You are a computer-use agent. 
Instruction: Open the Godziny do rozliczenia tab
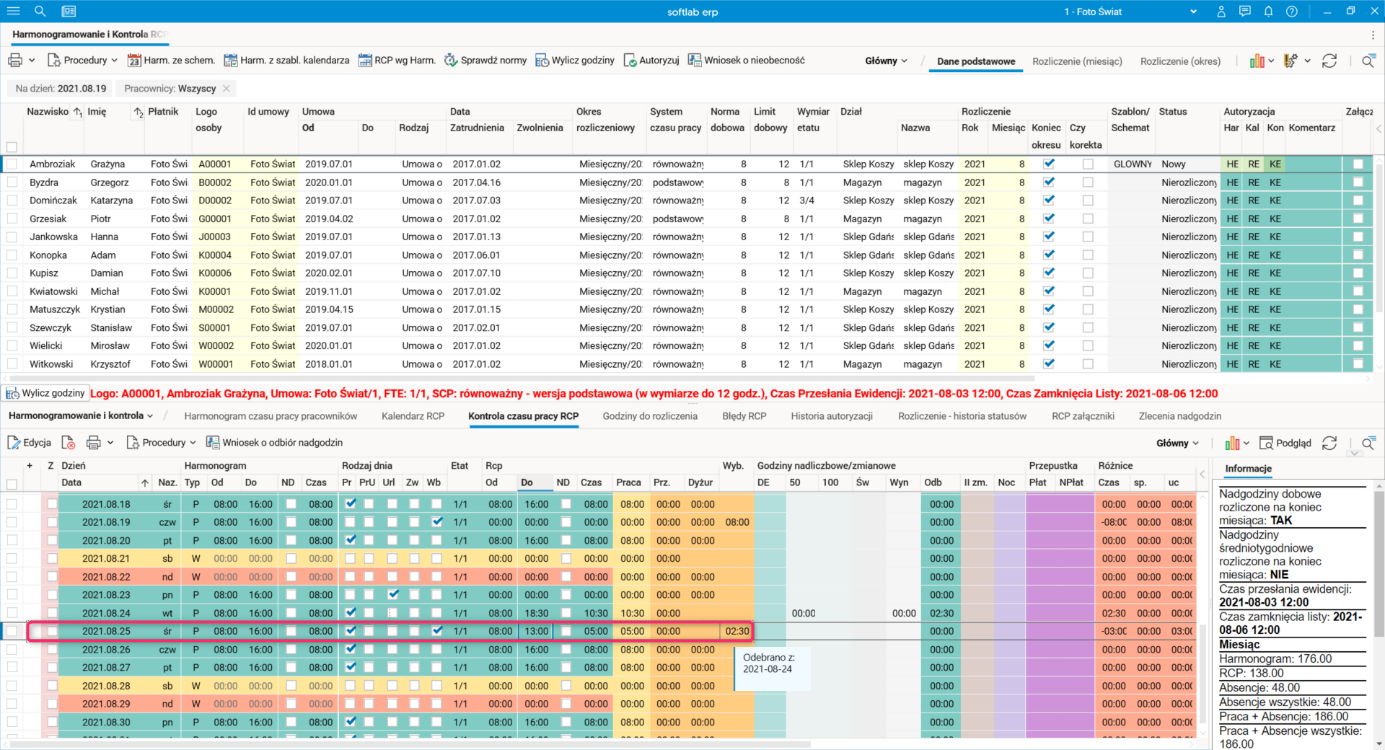coord(650,415)
